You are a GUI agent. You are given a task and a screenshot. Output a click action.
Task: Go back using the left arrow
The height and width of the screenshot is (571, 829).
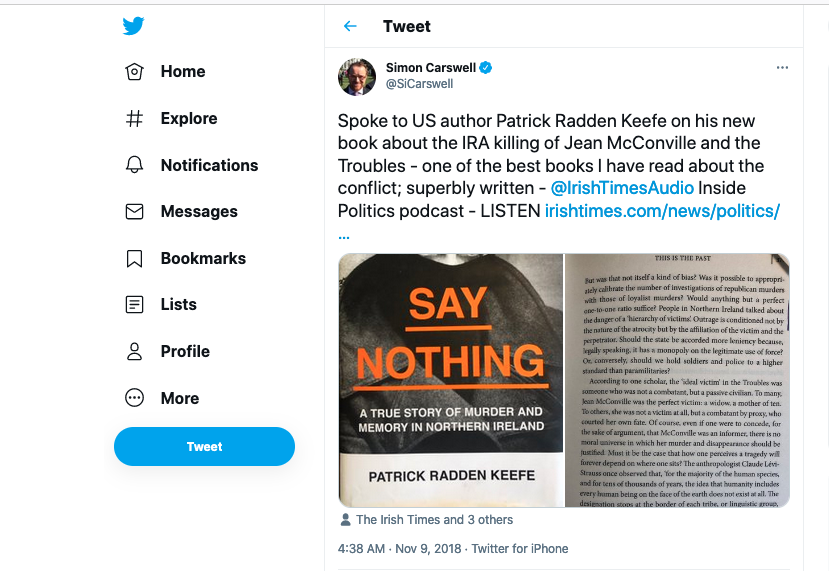350,27
